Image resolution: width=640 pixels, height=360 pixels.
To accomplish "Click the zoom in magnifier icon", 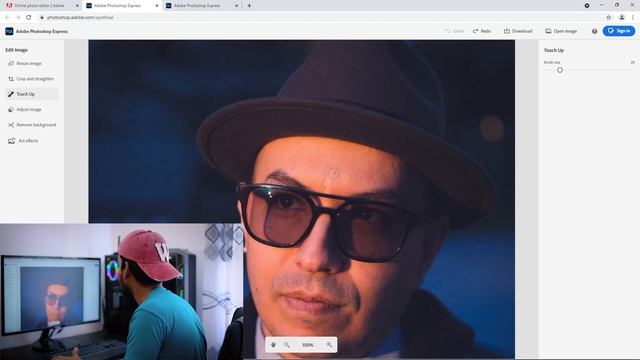I will coord(329,345).
